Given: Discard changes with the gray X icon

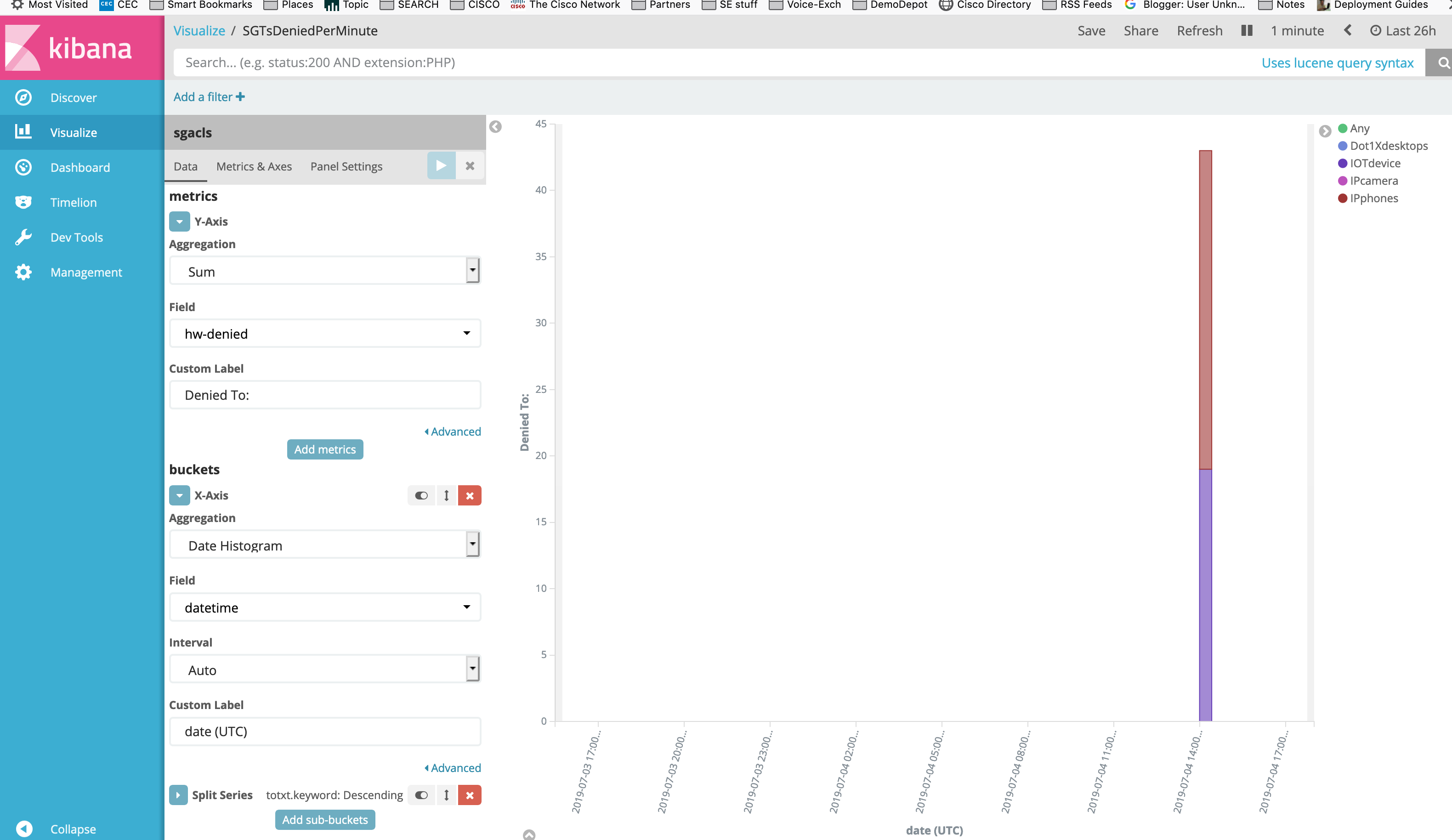Looking at the screenshot, I should tap(470, 166).
